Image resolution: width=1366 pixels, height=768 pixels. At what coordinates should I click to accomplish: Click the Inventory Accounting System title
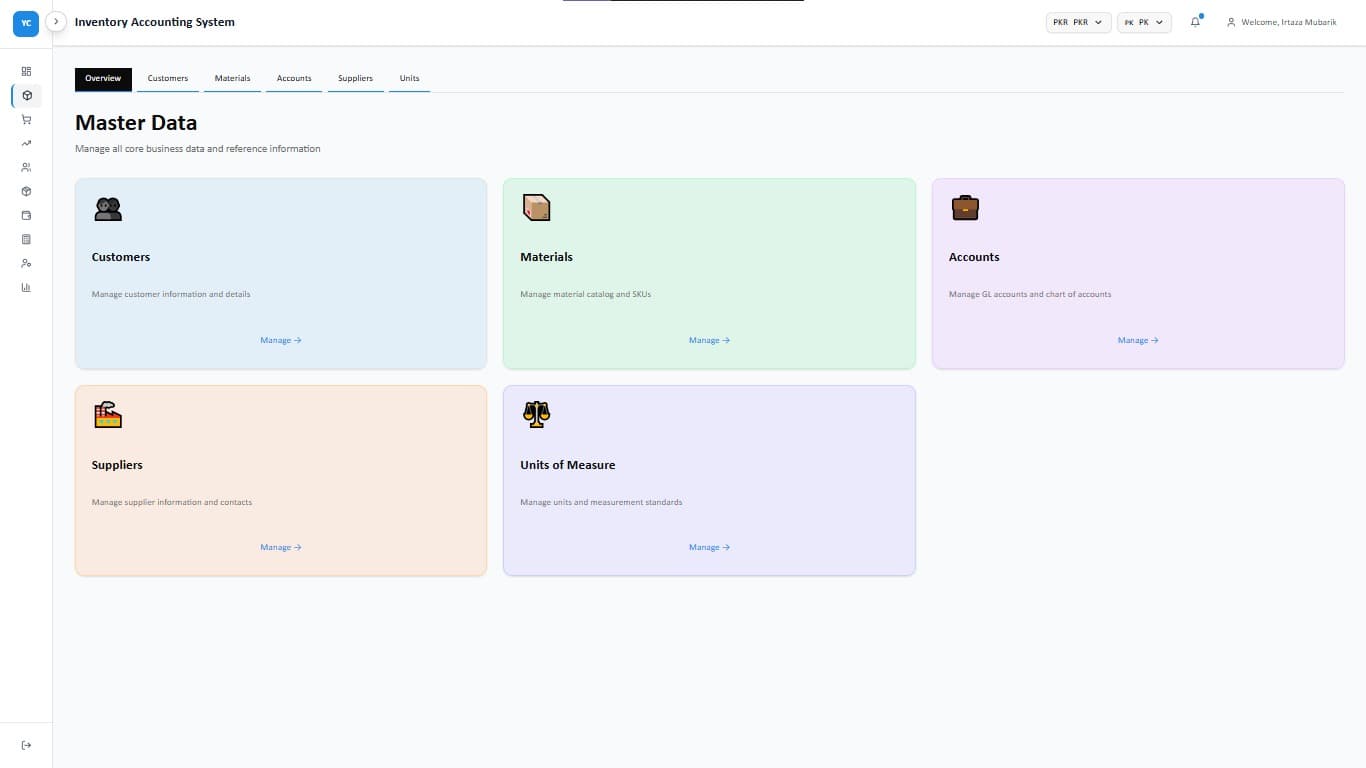click(155, 22)
